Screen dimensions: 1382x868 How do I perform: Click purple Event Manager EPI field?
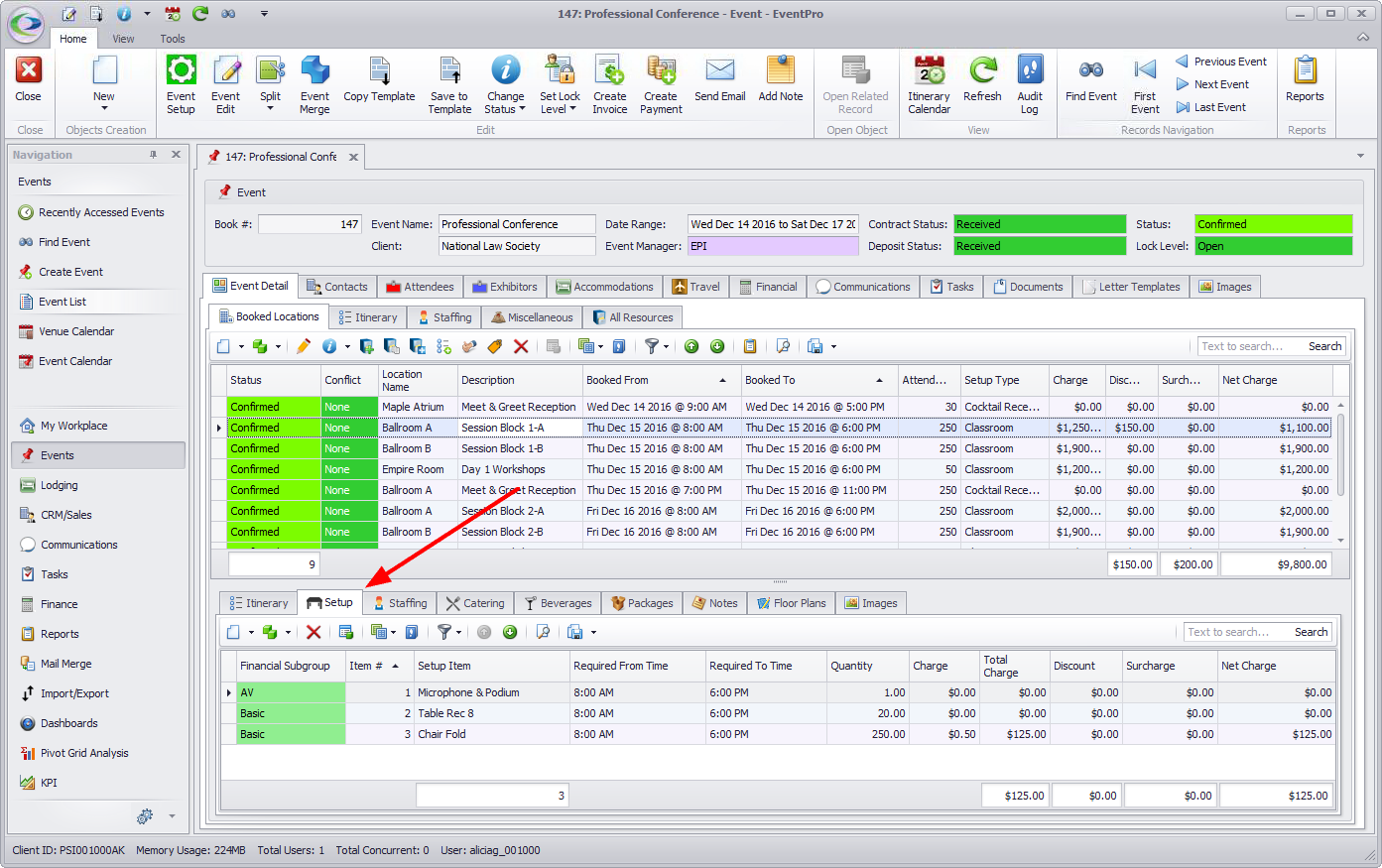point(773,246)
